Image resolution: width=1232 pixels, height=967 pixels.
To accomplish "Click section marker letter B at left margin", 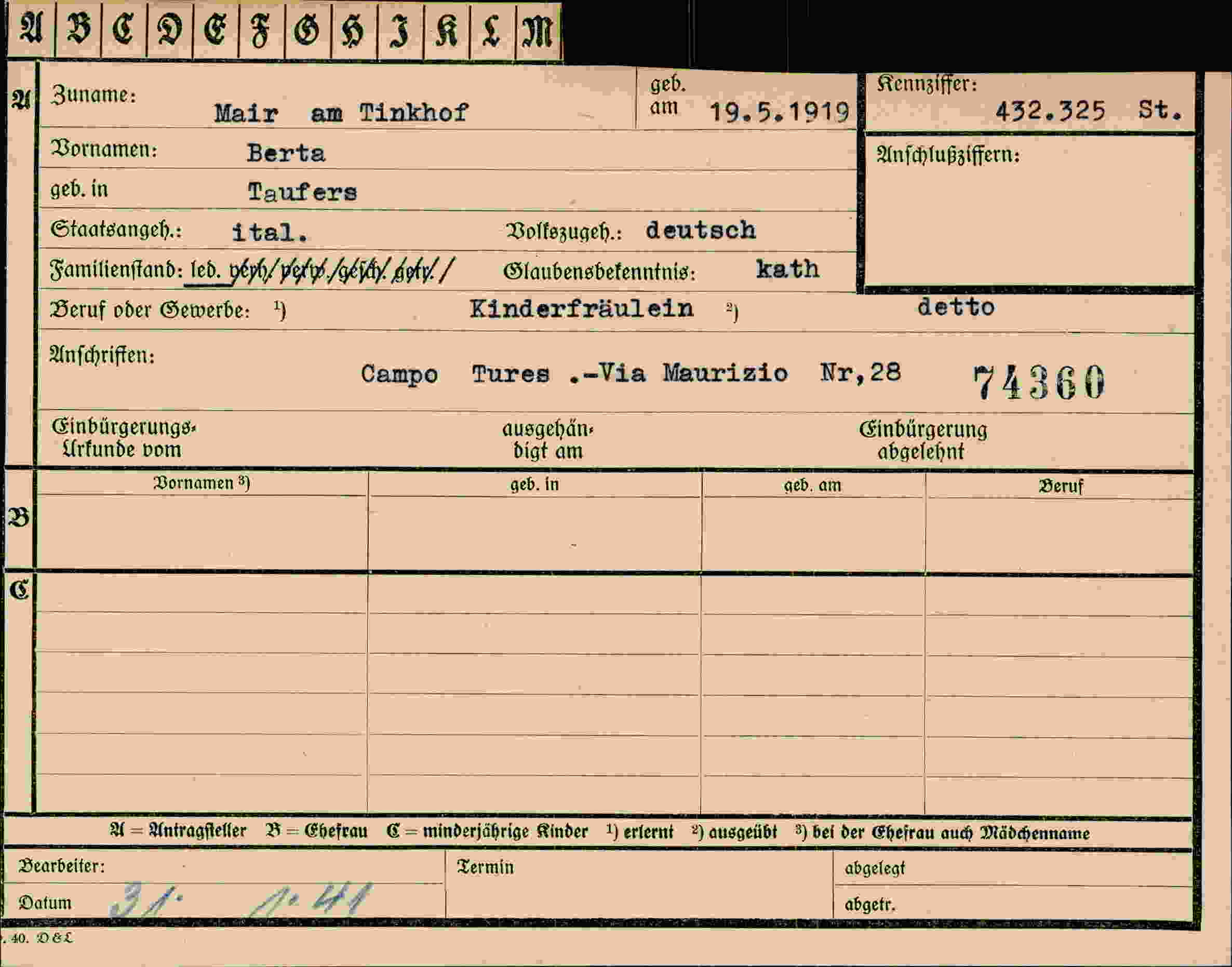I will pyautogui.click(x=19, y=517).
